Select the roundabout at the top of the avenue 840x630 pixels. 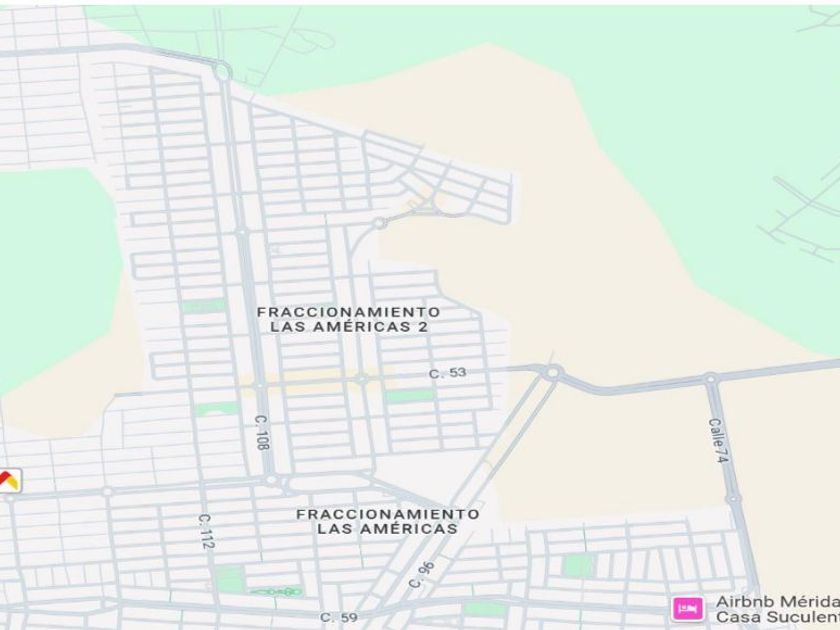[223, 71]
